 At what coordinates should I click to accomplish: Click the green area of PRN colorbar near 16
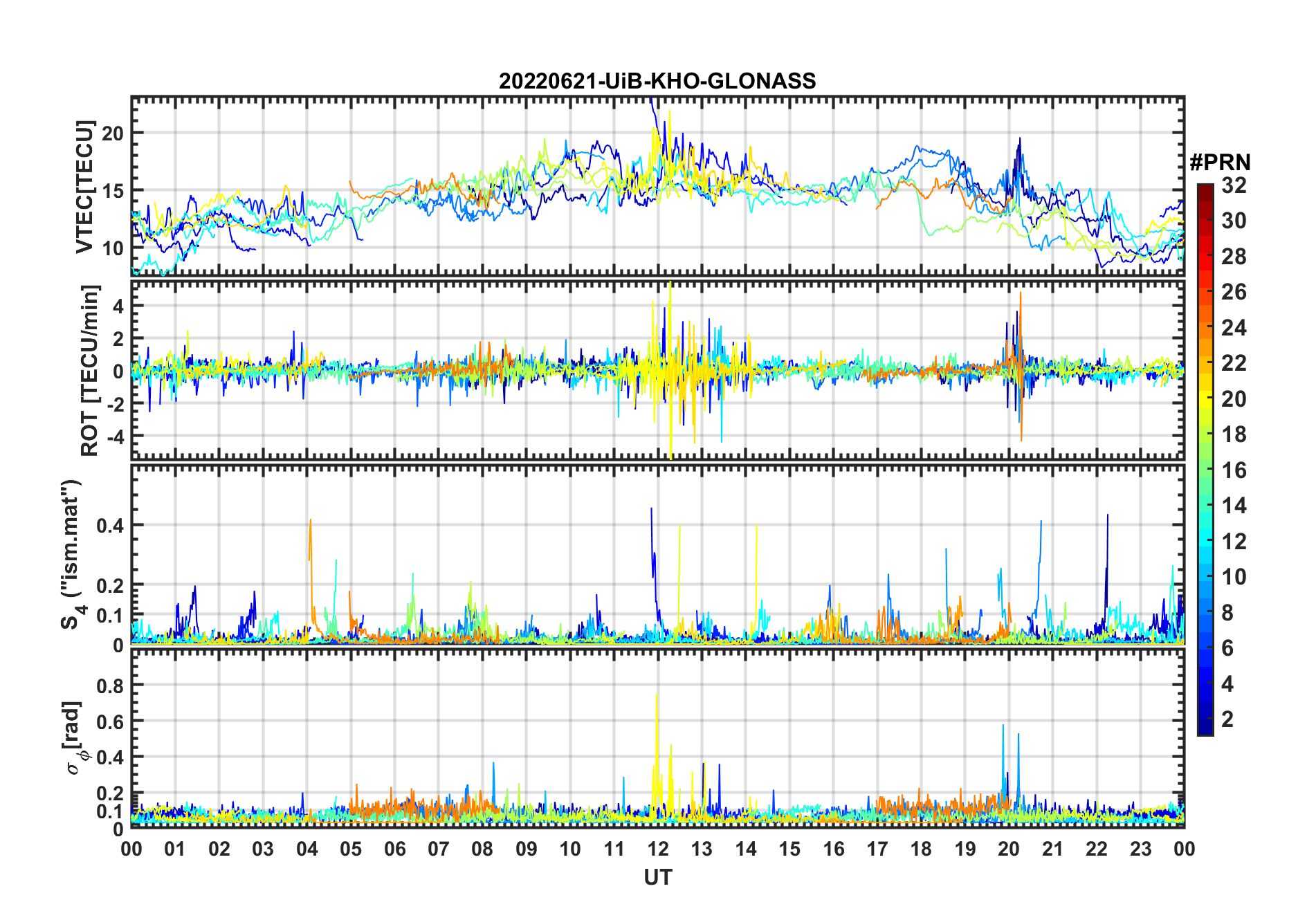[1205, 470]
